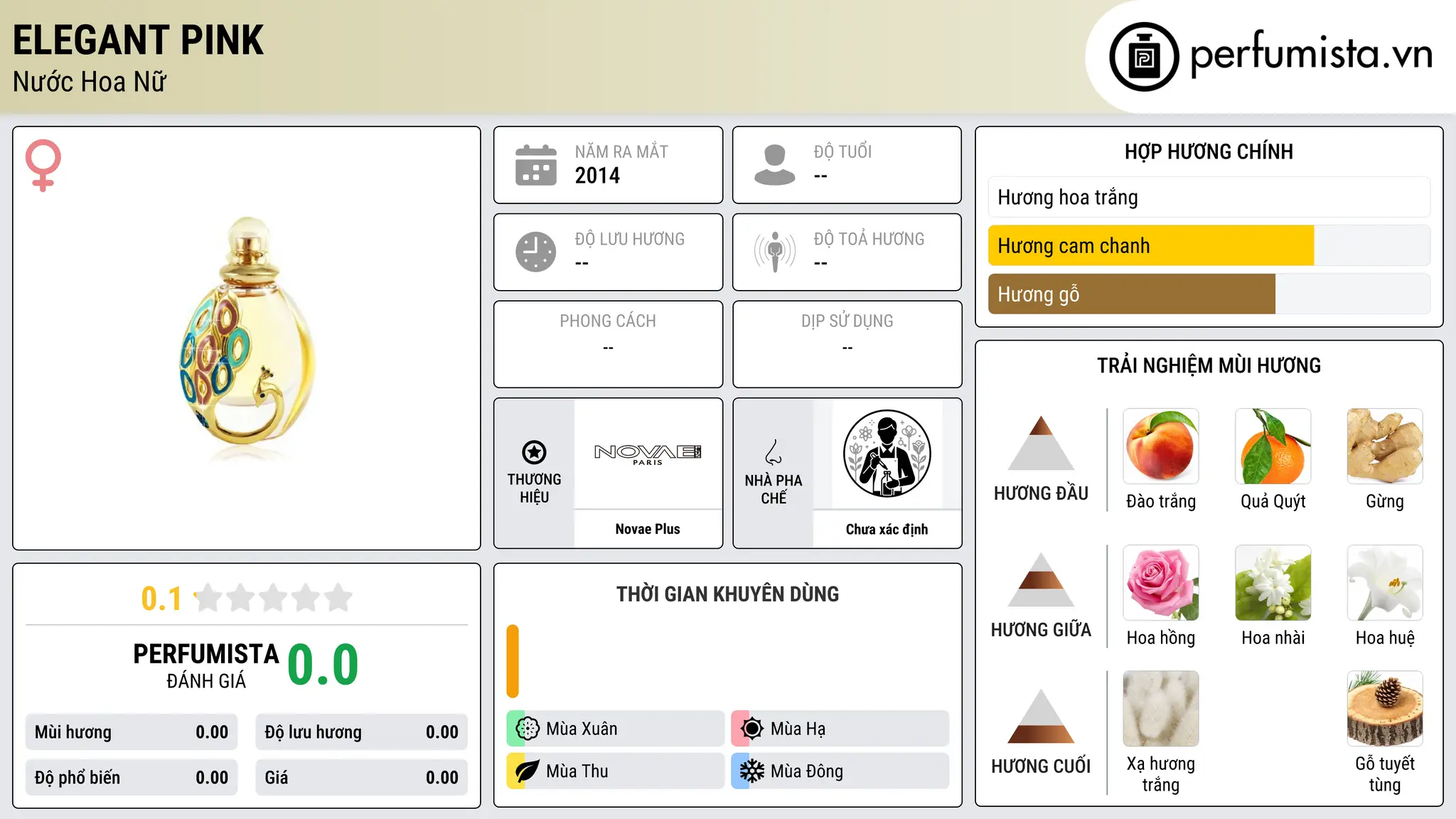
Task: Click the ELEGANT PINK title
Action: click(139, 40)
